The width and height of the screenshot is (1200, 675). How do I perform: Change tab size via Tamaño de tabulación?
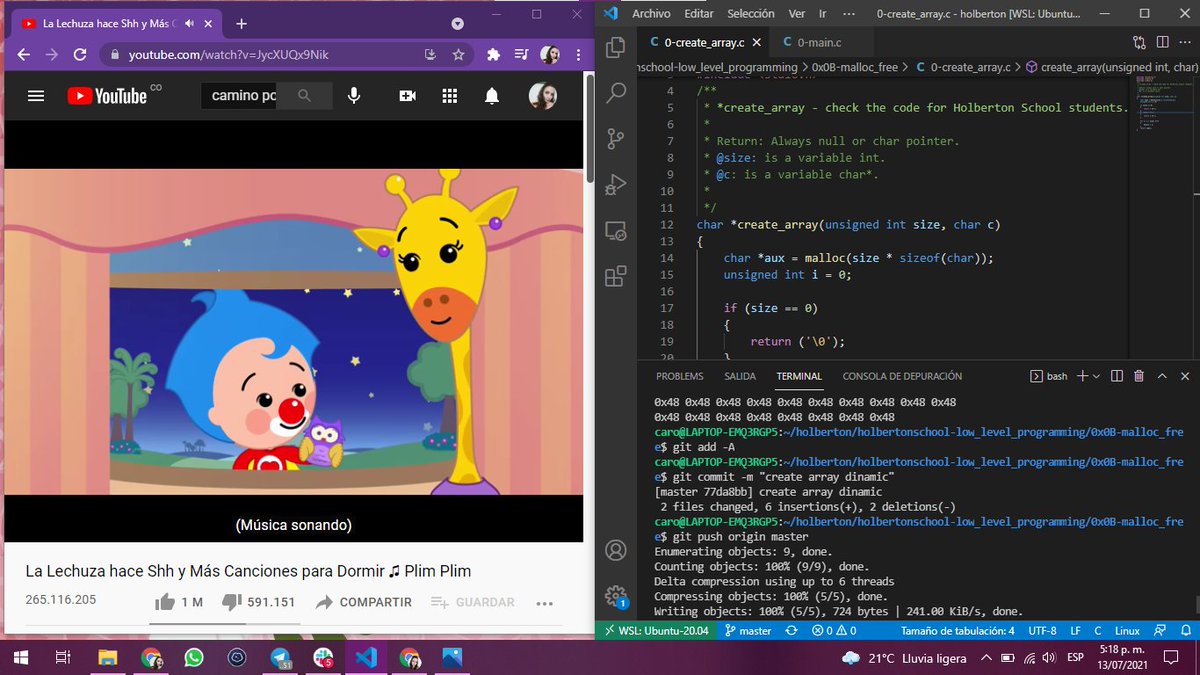[957, 631]
